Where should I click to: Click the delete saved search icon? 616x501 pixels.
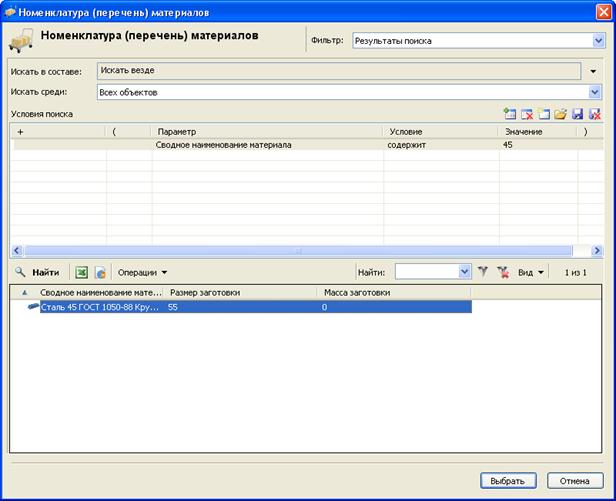(595, 115)
